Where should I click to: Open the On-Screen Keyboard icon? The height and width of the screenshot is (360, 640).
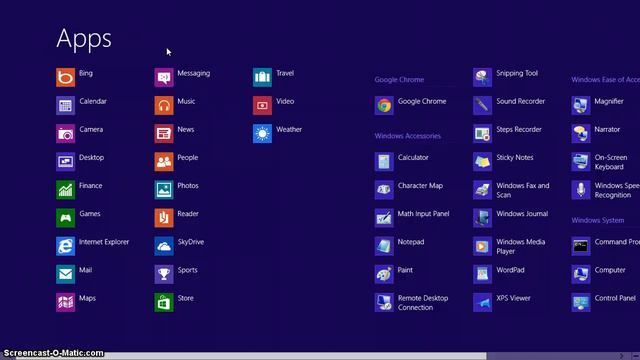pyautogui.click(x=581, y=162)
